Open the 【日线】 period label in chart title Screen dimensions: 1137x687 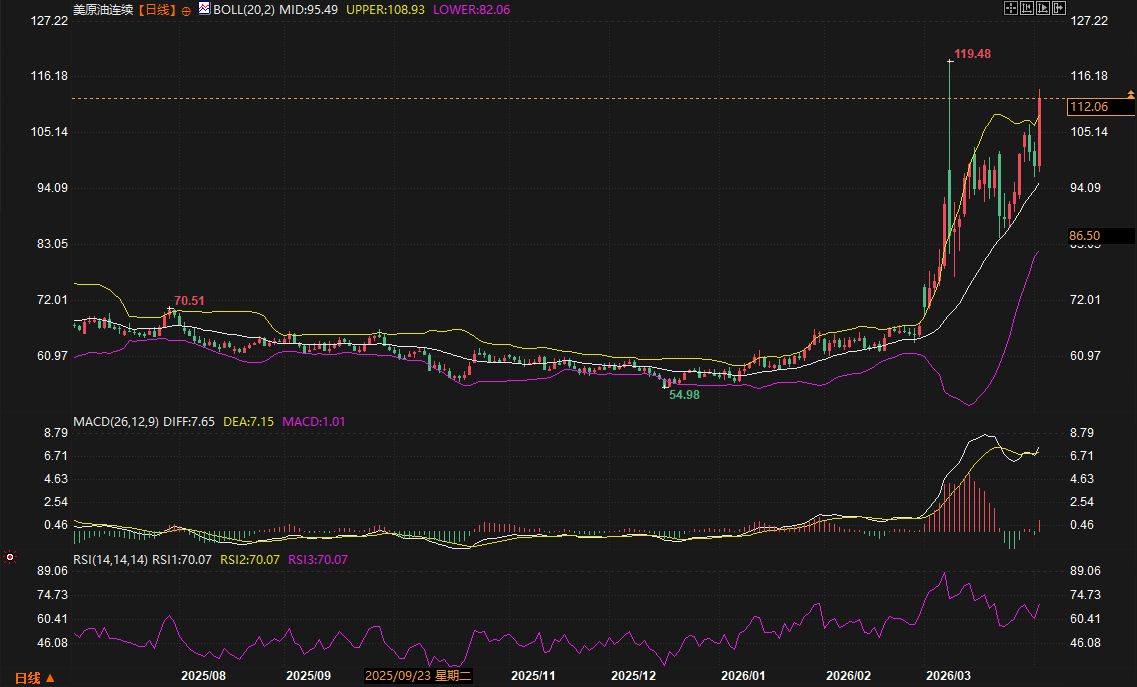point(156,9)
